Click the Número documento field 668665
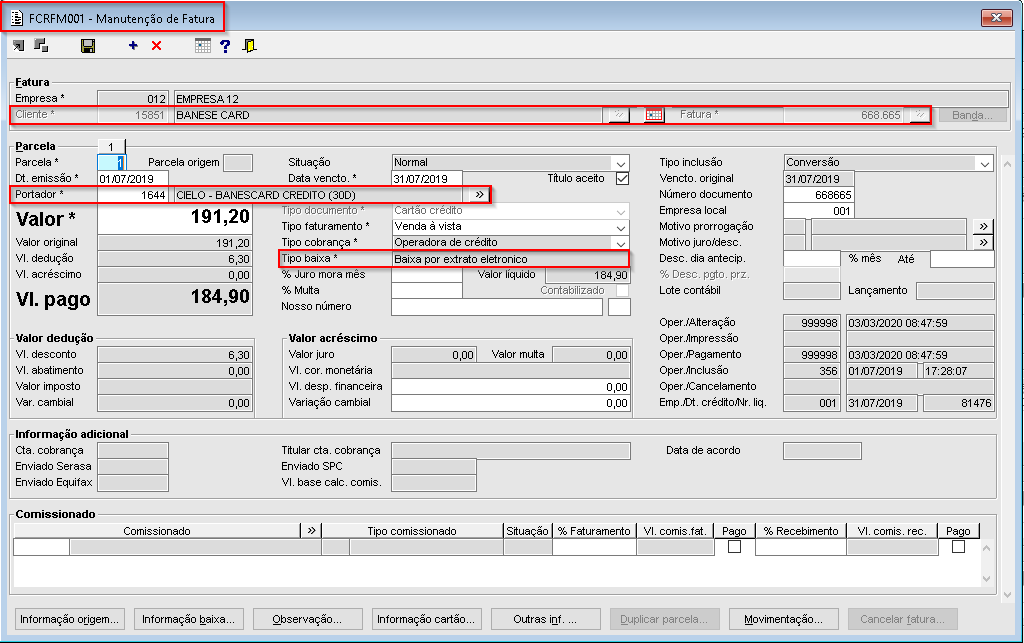This screenshot has height=643, width=1024. coord(818,195)
